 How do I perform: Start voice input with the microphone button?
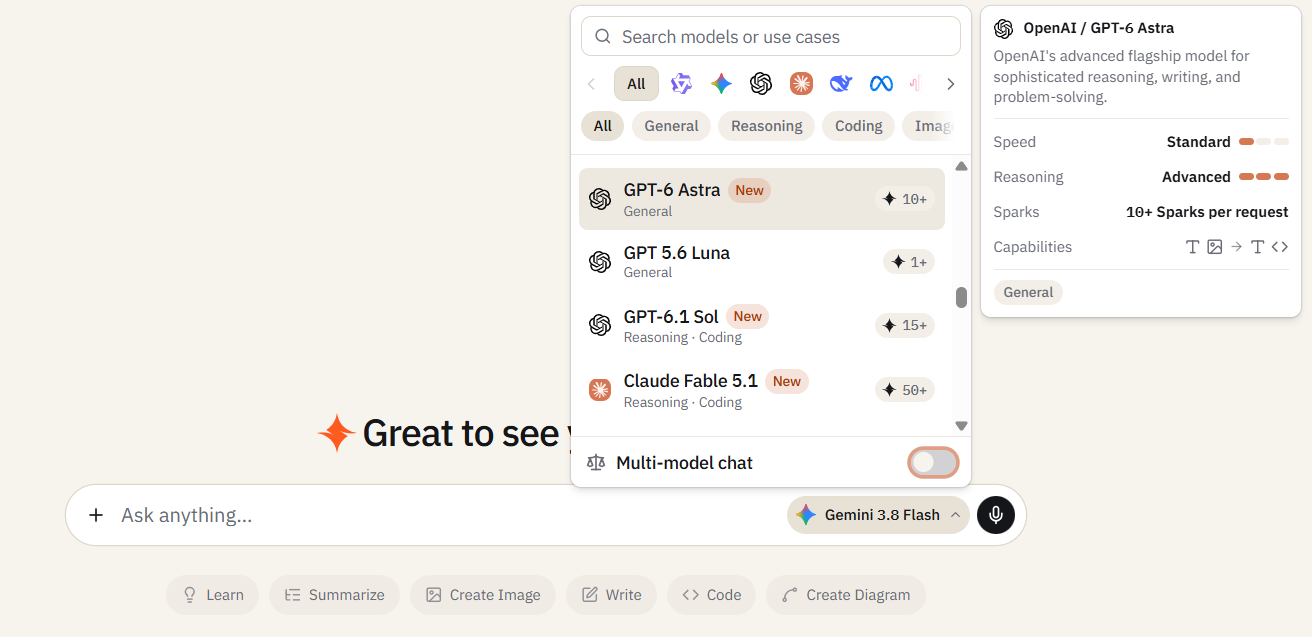click(996, 515)
